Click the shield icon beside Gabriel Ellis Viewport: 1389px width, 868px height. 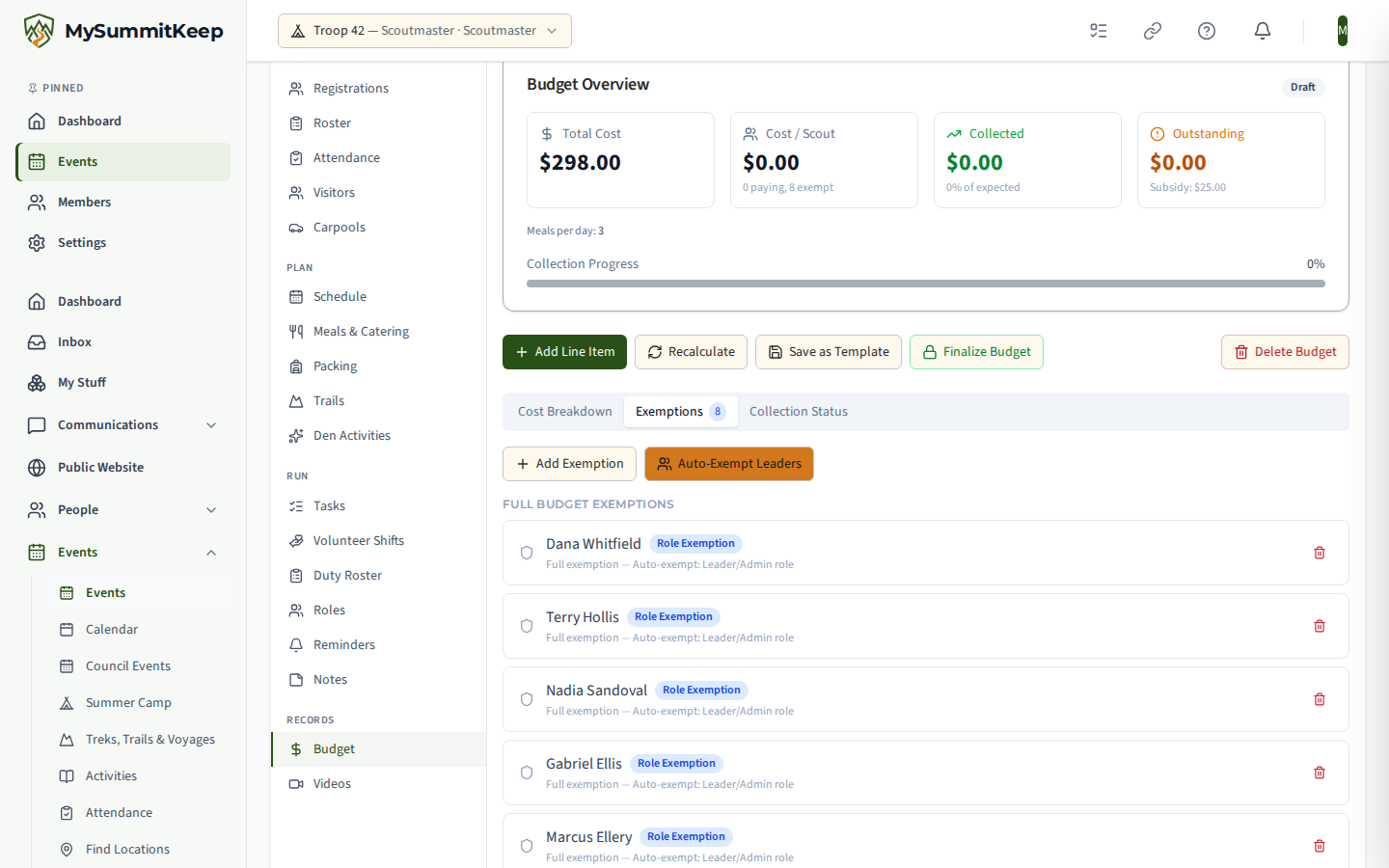[527, 773]
